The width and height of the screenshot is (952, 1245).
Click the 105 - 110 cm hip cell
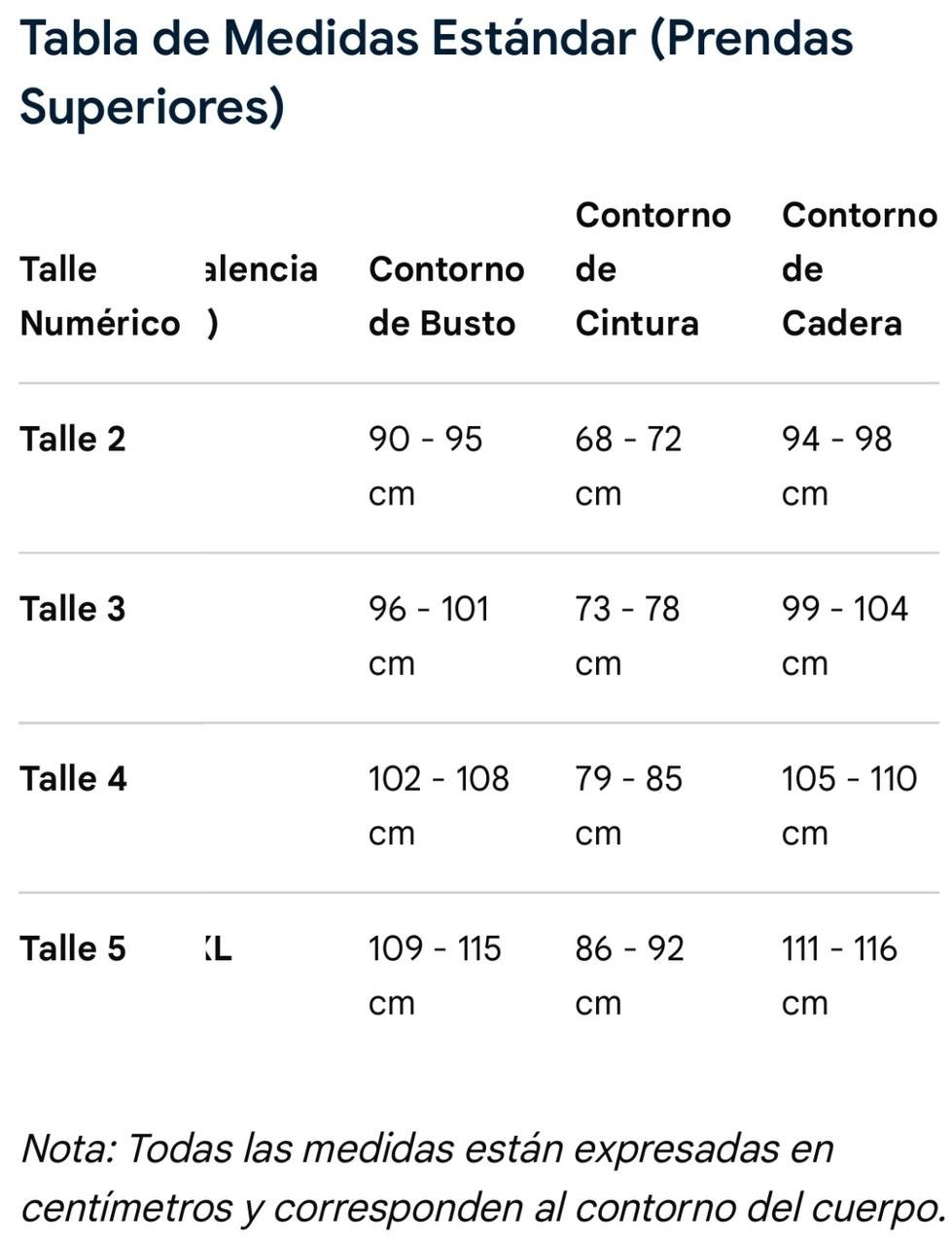[849, 805]
